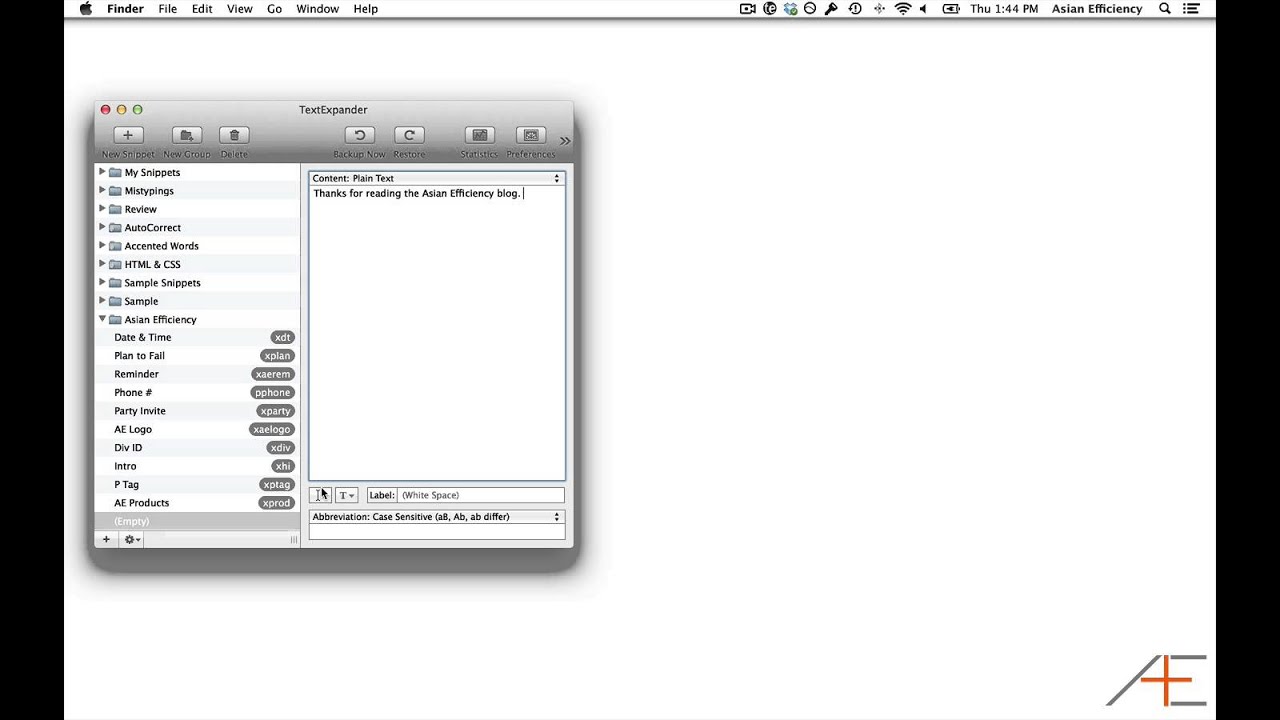Select the (Empty) snippet row
This screenshot has width=1280, height=720.
[x=197, y=521]
